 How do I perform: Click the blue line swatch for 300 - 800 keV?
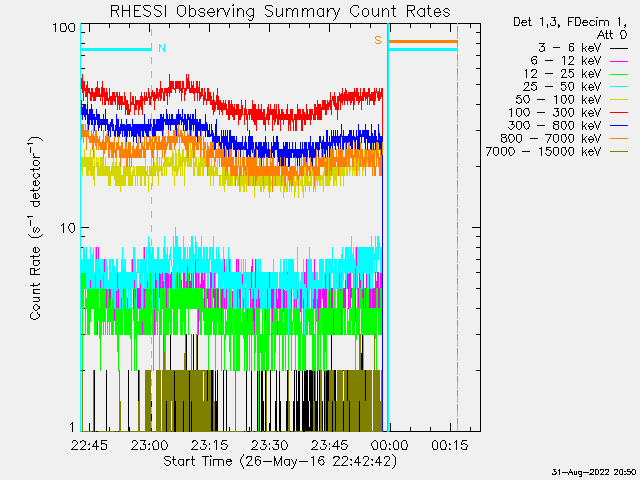[619, 127]
